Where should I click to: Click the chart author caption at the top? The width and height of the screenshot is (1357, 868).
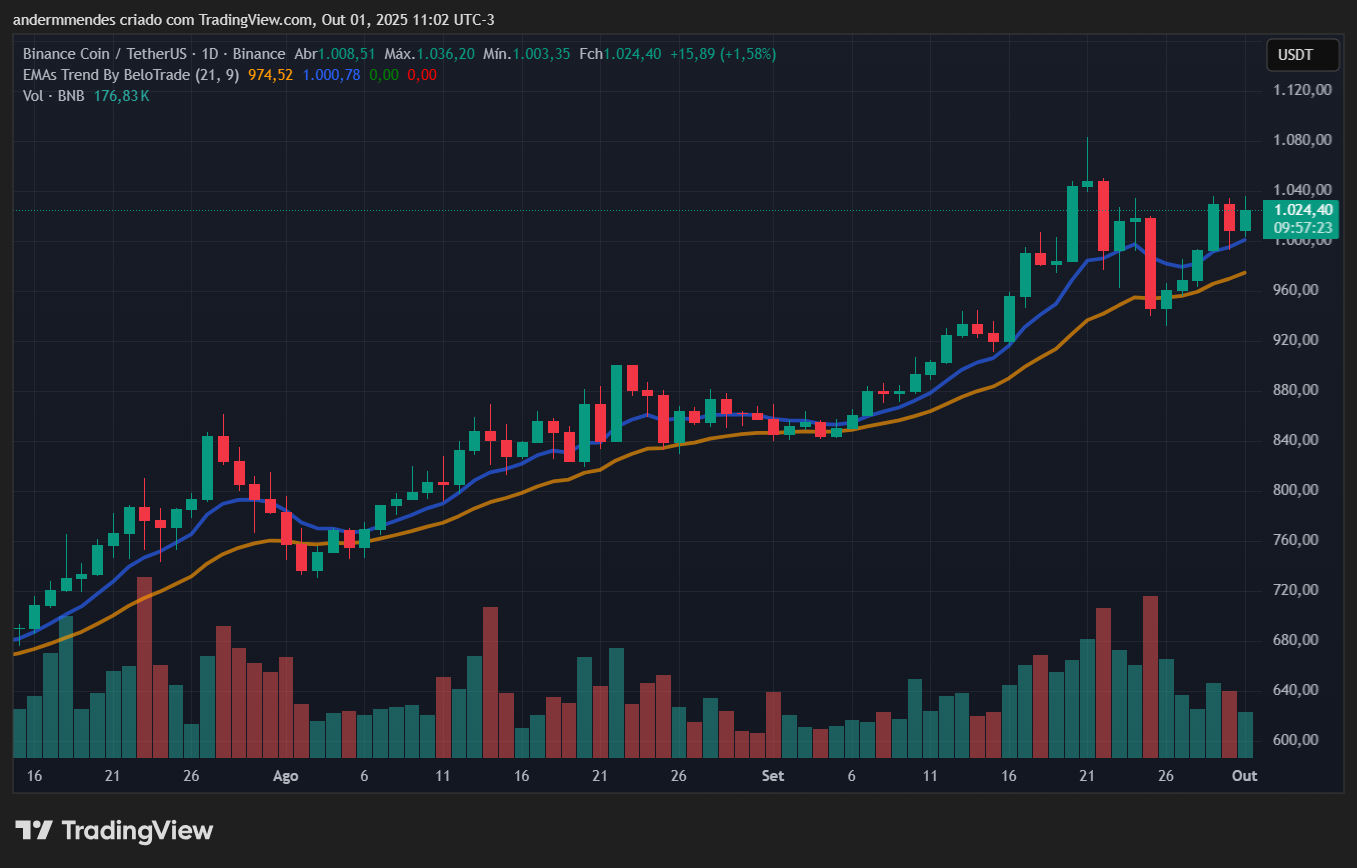(253, 20)
